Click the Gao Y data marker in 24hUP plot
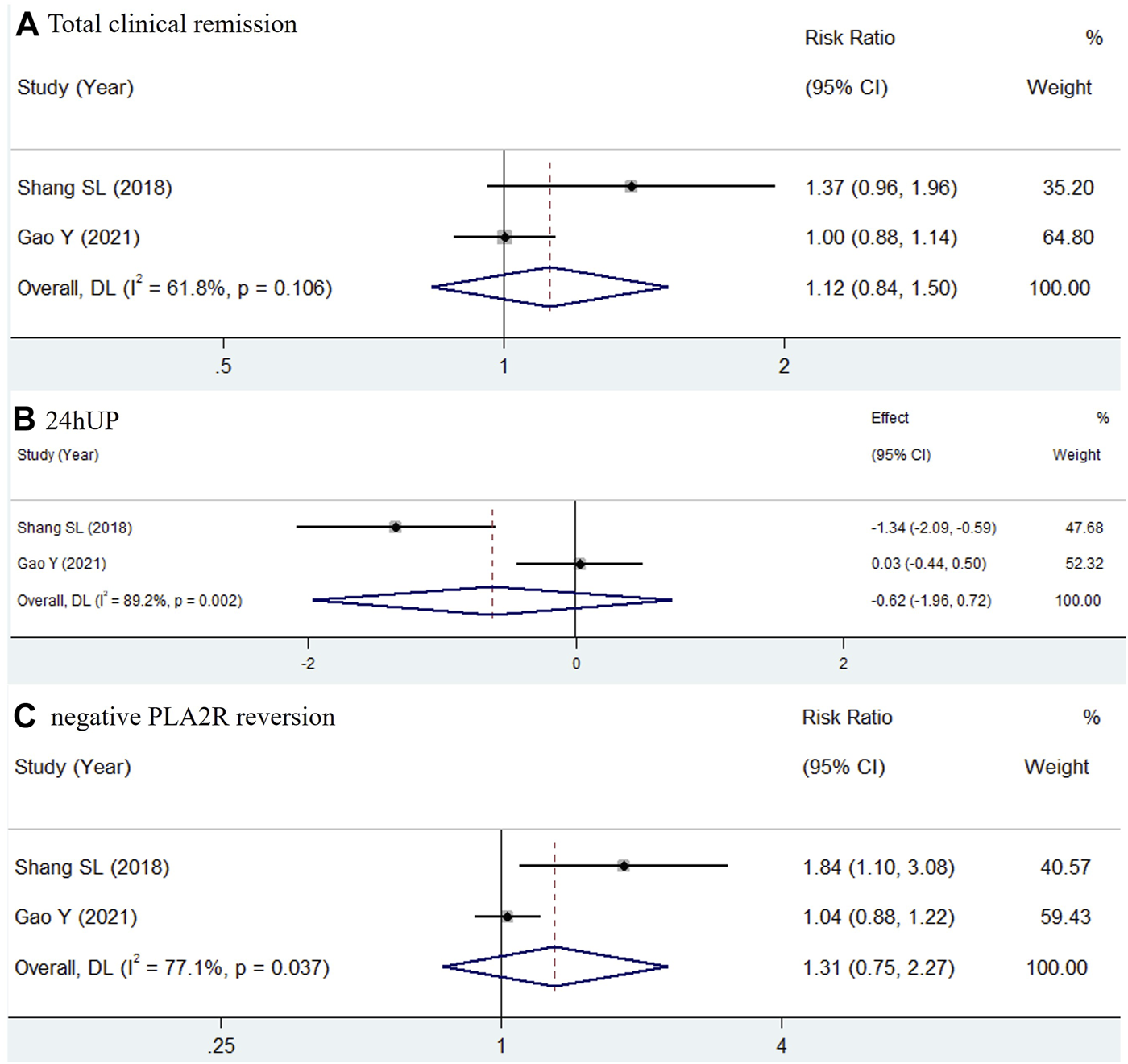 (x=580, y=564)
